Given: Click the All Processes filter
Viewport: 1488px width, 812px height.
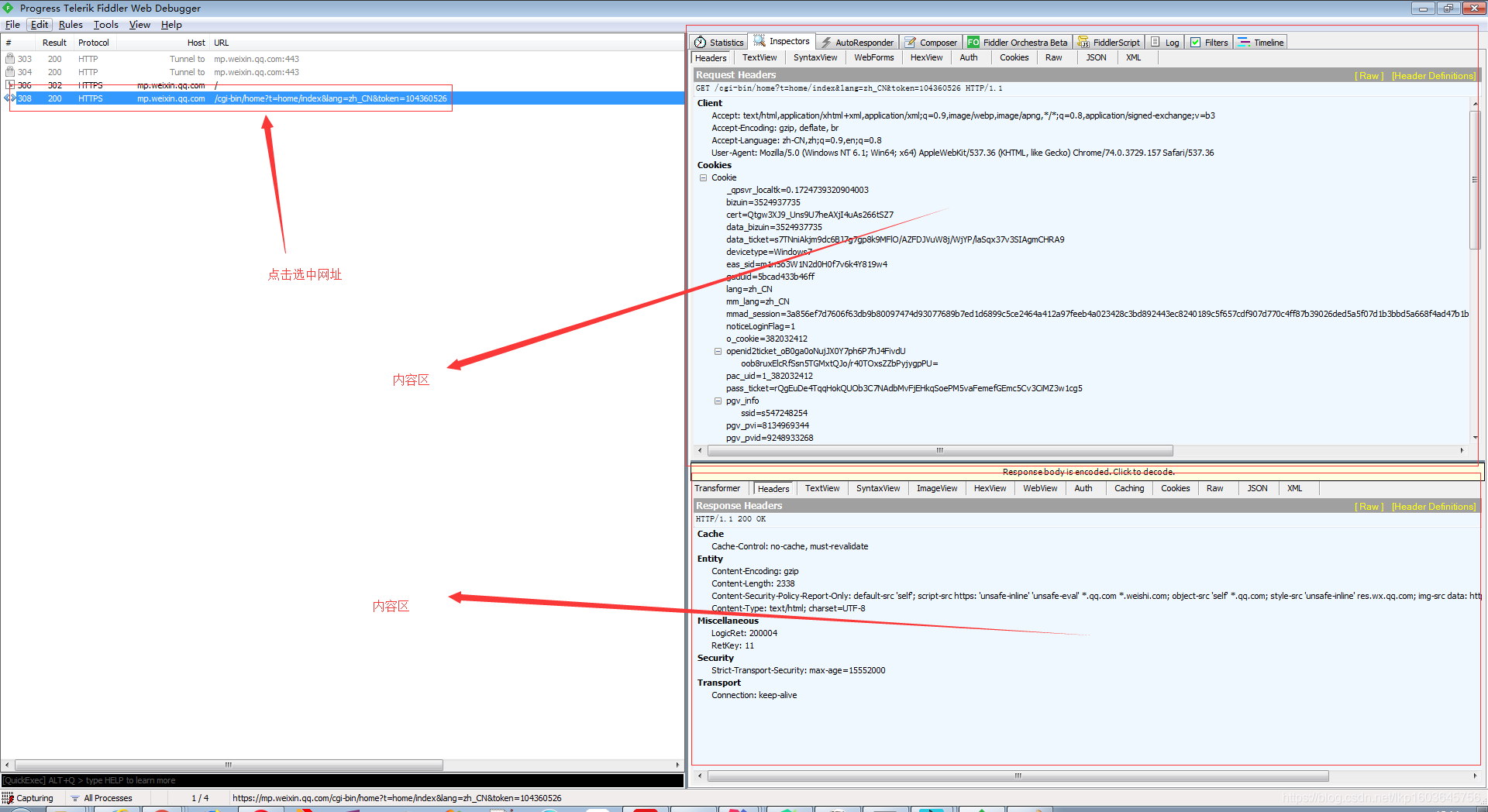Looking at the screenshot, I should [102, 798].
